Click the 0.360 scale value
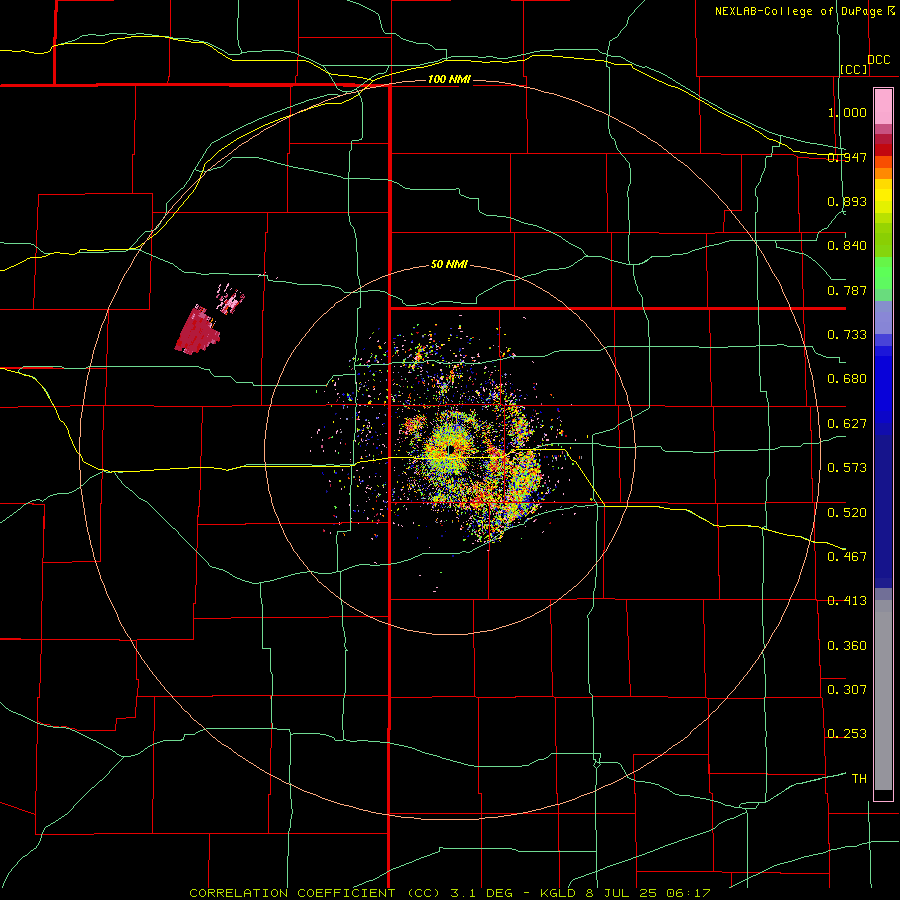Viewport: 900px width, 900px height. point(847,645)
